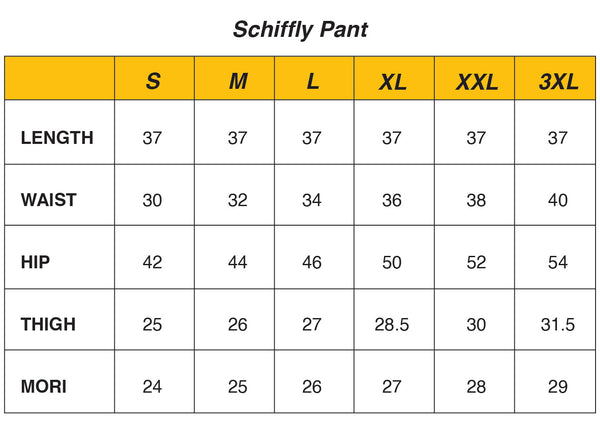Screen dimensions: 600x422
Task: Select the MORI row label
Action: [x=44, y=386]
